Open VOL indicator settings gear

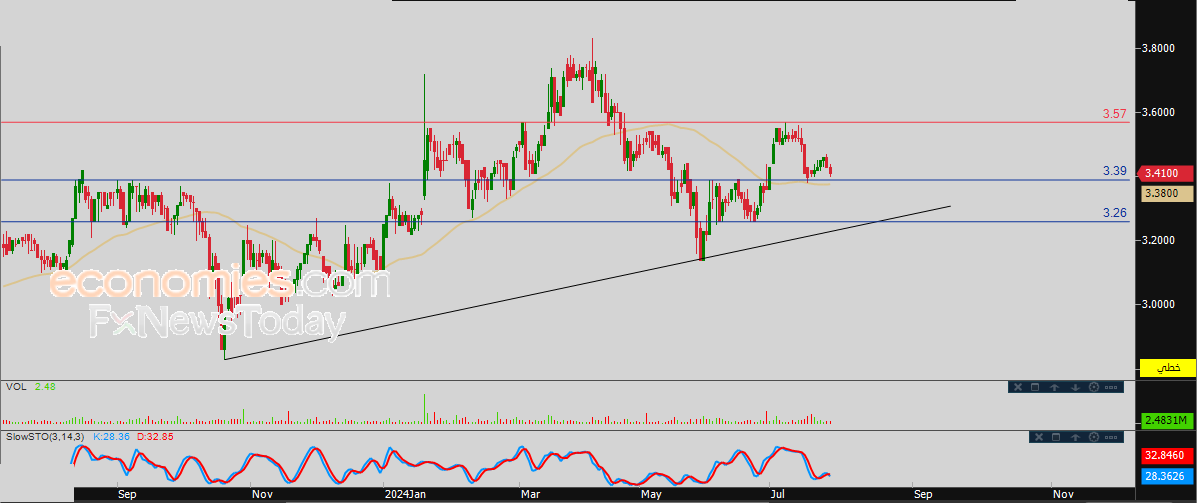click(x=1094, y=387)
